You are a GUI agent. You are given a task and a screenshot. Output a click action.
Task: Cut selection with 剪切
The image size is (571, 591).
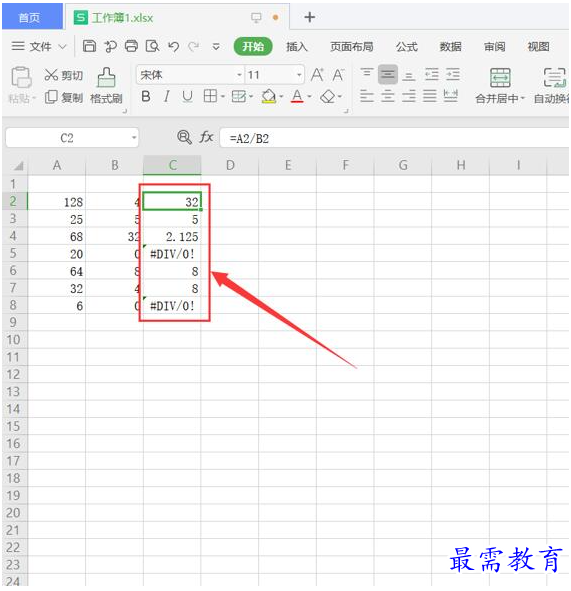(63, 75)
